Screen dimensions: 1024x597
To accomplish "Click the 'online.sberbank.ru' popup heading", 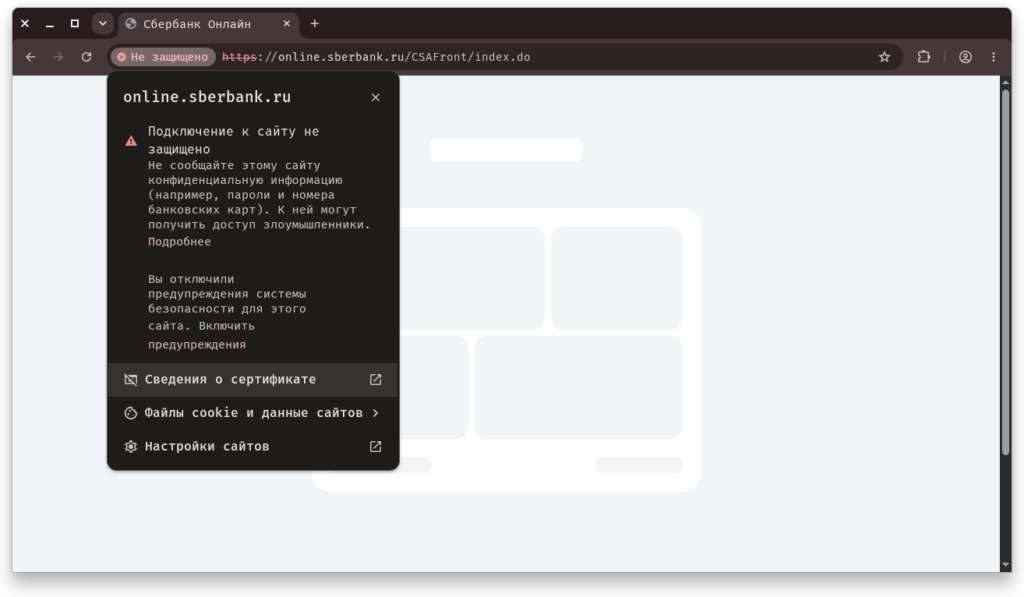I will [207, 97].
